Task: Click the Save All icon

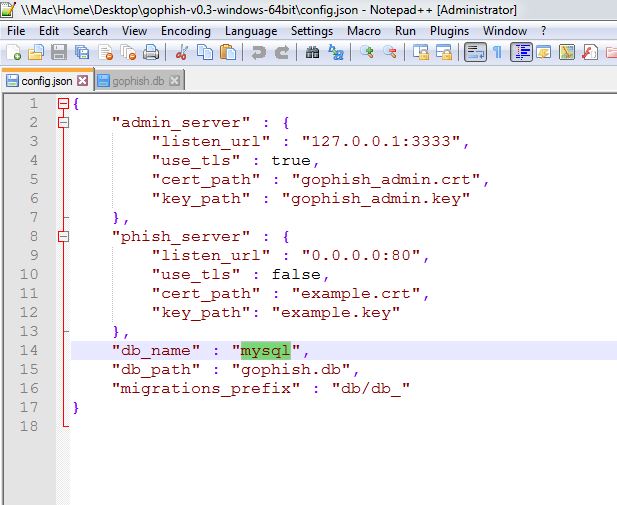Action: point(82,52)
